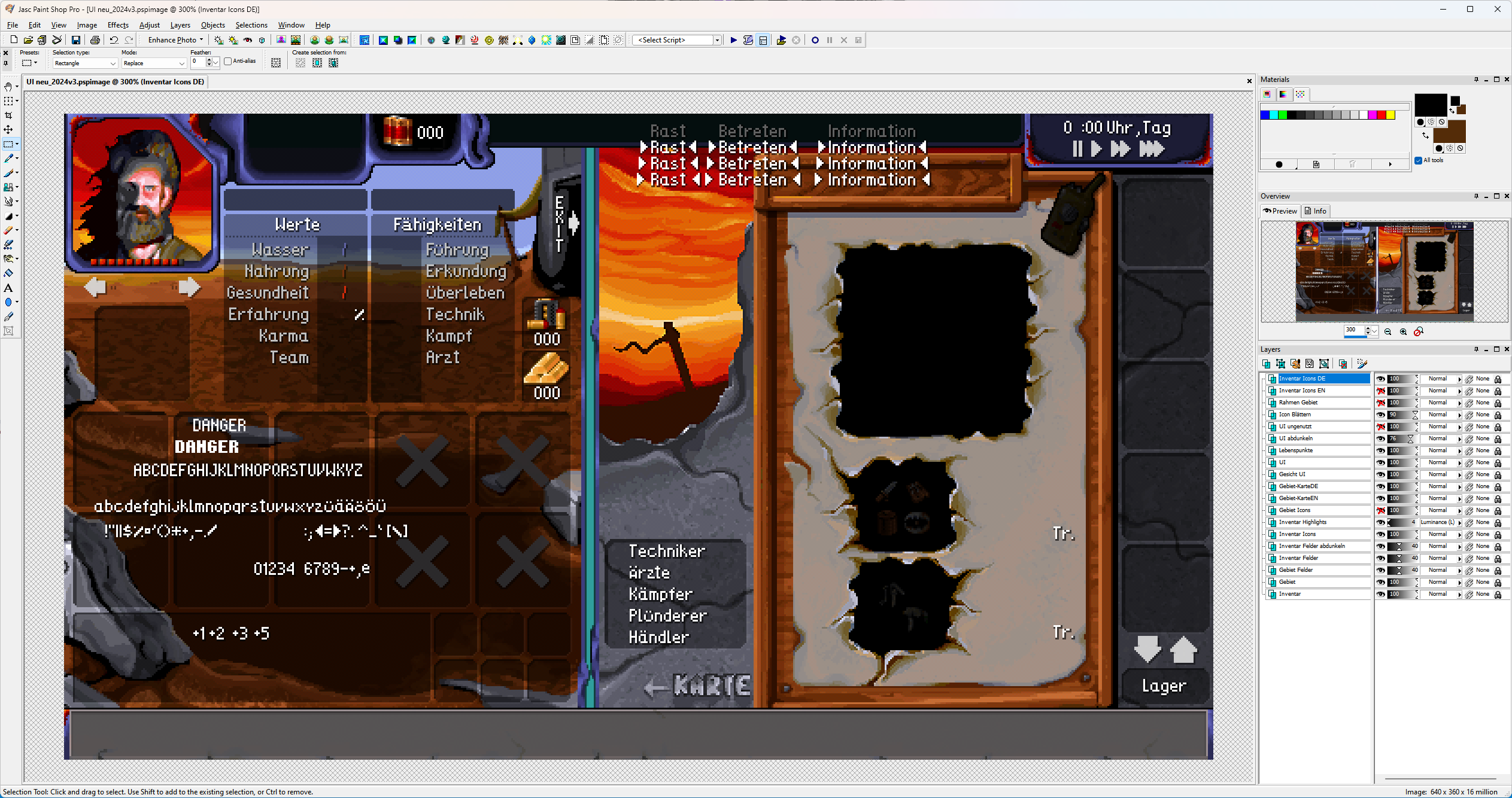Screen dimensions: 1512x798
Task: Click the black foreground color swatch
Action: (x=1430, y=105)
